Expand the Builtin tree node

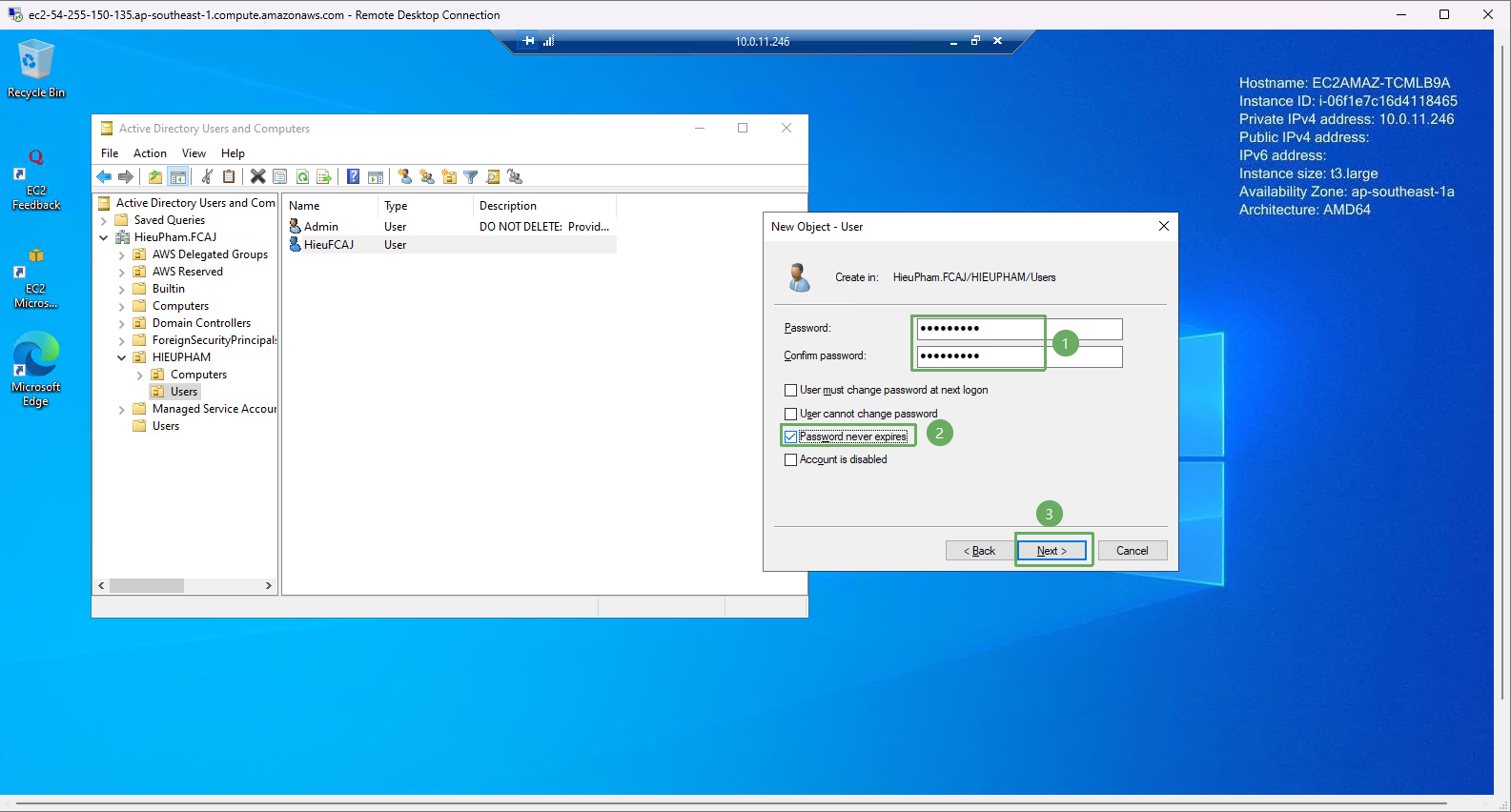pyautogui.click(x=122, y=289)
